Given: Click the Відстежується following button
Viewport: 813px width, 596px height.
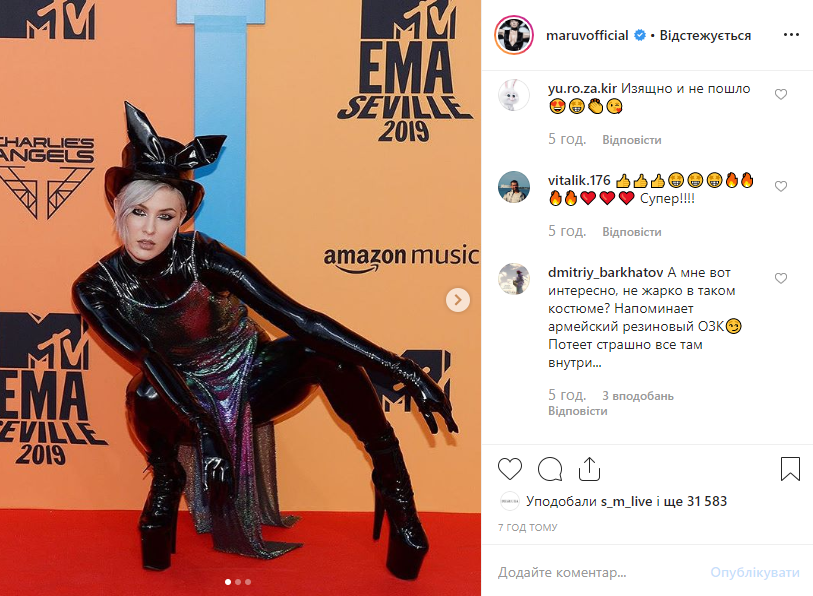Looking at the screenshot, I should tap(705, 35).
